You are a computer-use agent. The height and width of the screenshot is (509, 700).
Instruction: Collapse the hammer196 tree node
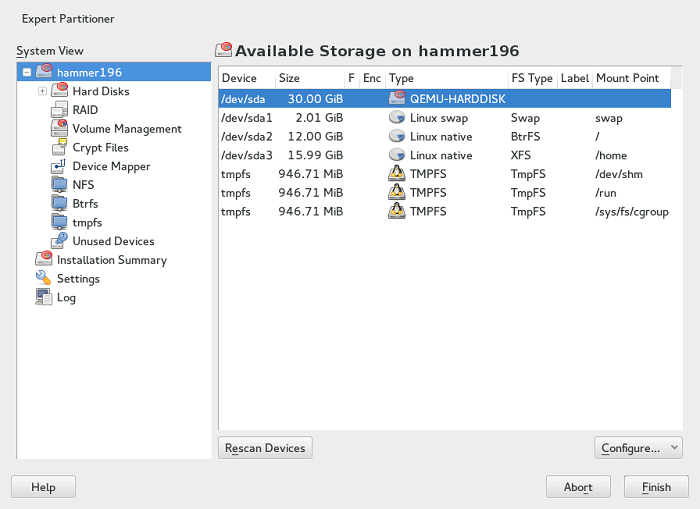[27, 73]
